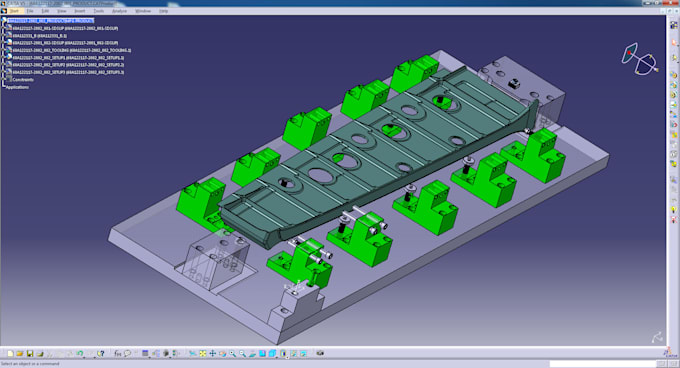
Task: Click the Assembly Design workbench icon
Action: click(x=673, y=25)
